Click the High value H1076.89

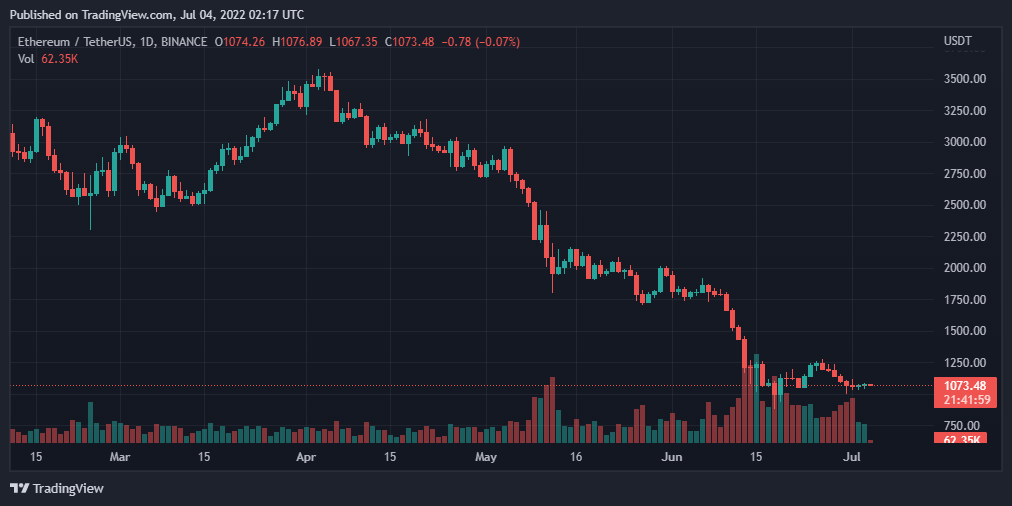click(x=297, y=42)
